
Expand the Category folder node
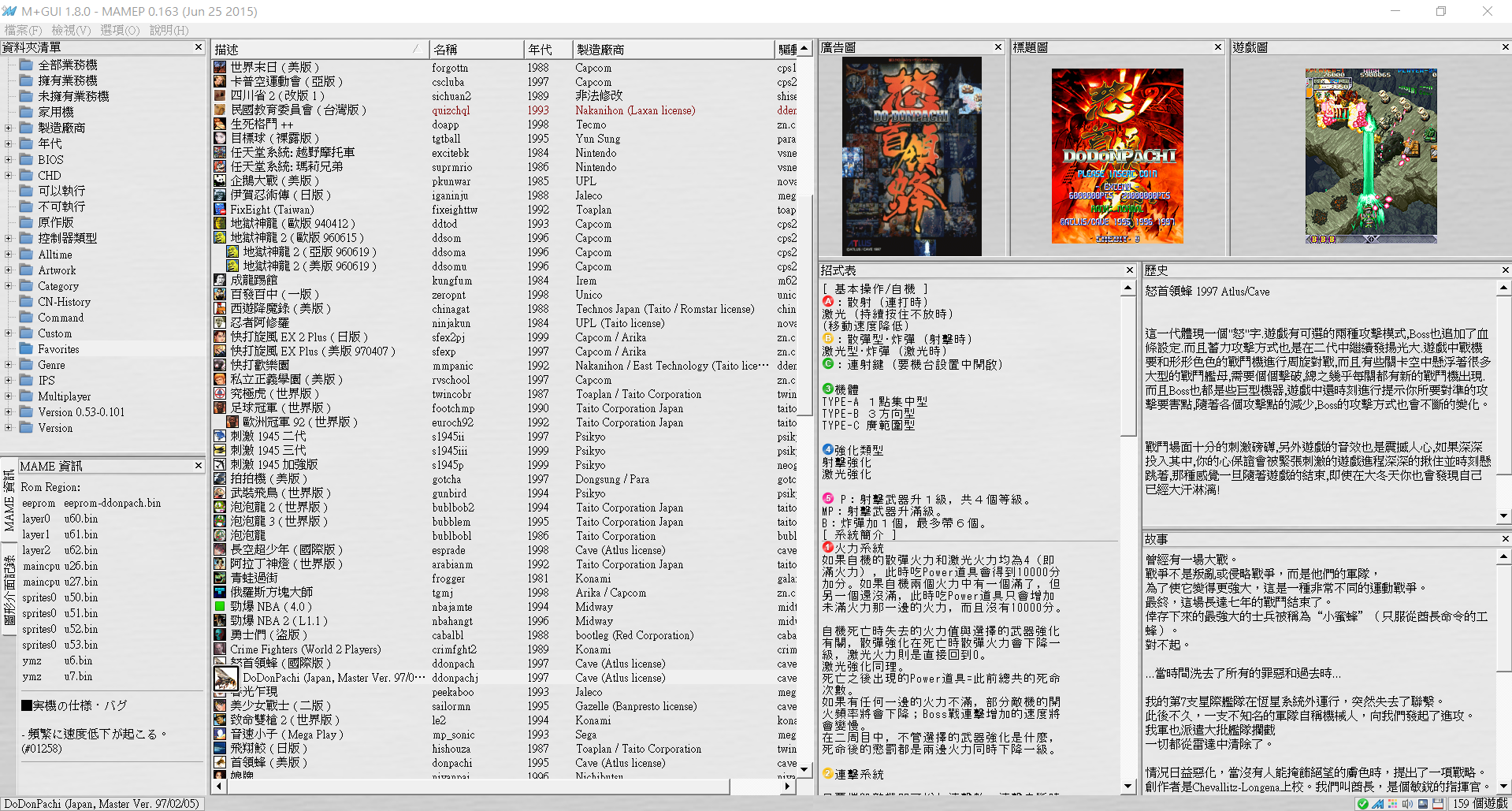coord(9,286)
